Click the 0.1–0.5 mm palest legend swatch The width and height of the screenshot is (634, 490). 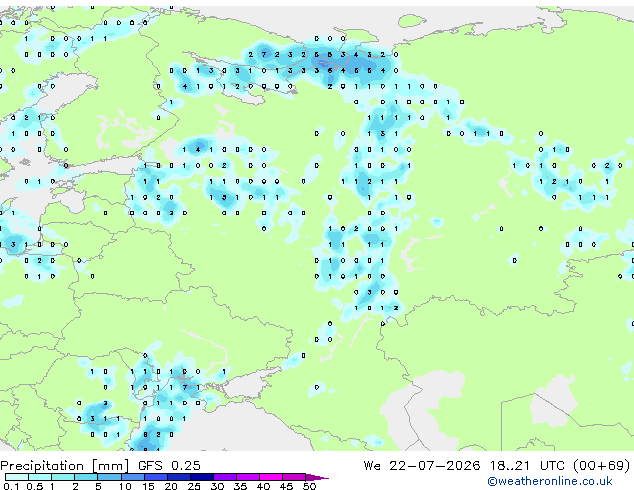click(x=17, y=477)
